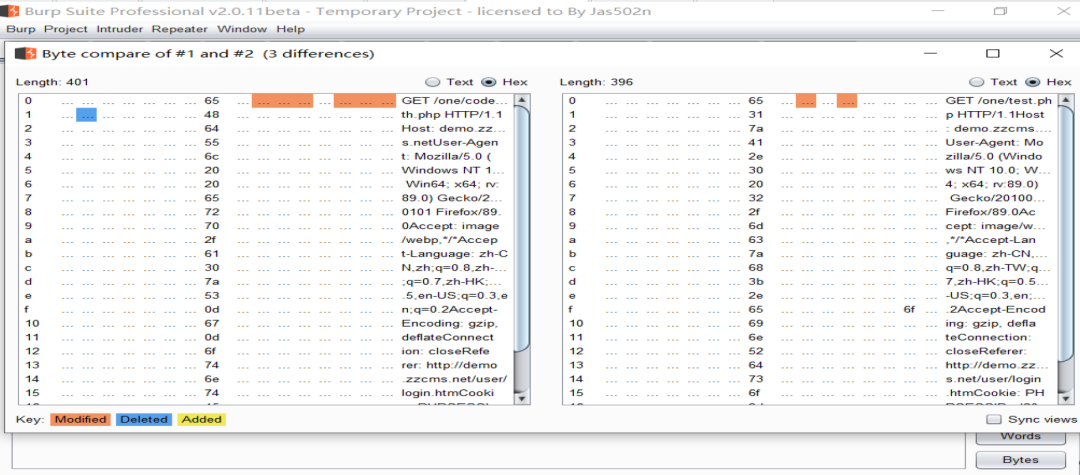Click 'th.php HTTP/1.1' in left pane
This screenshot has height=475, width=1080.
451,115
